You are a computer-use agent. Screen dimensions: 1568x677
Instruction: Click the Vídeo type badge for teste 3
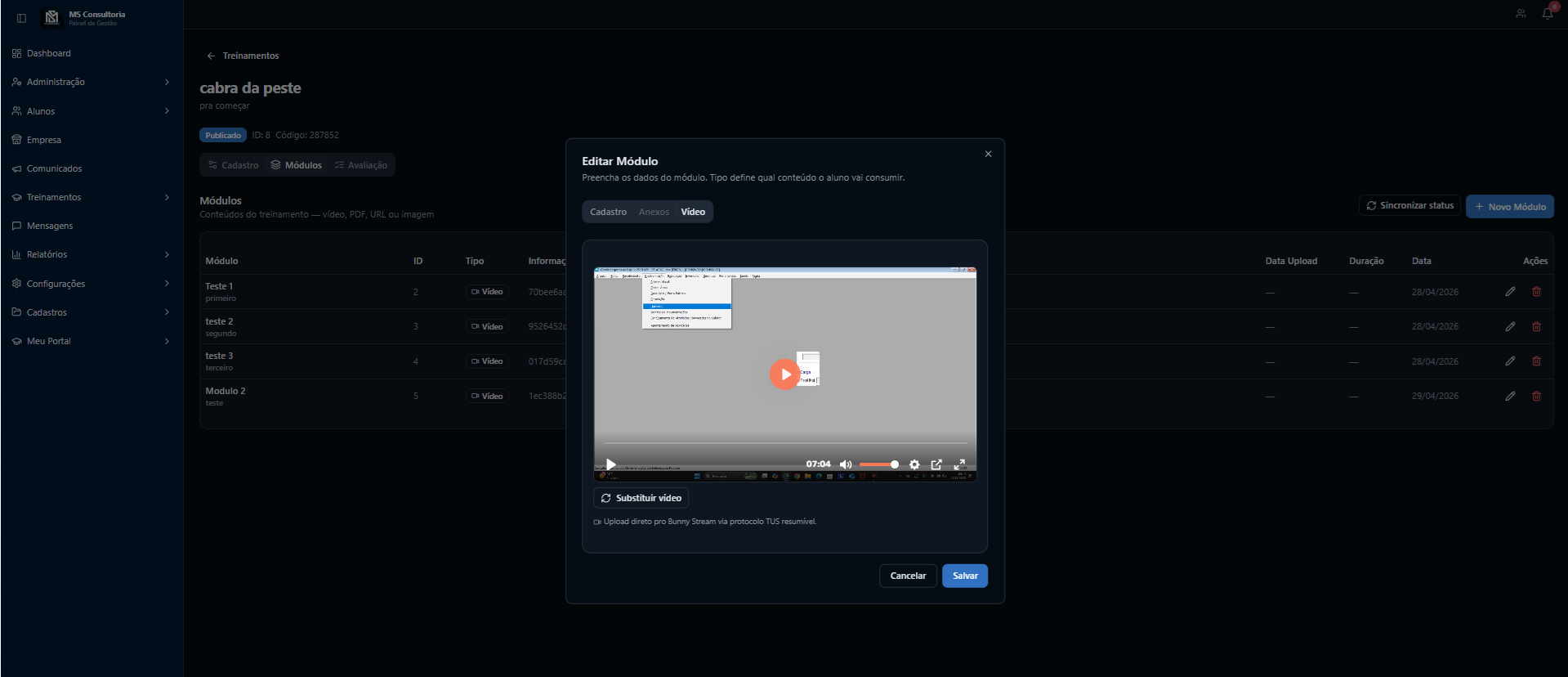pyautogui.click(x=487, y=361)
